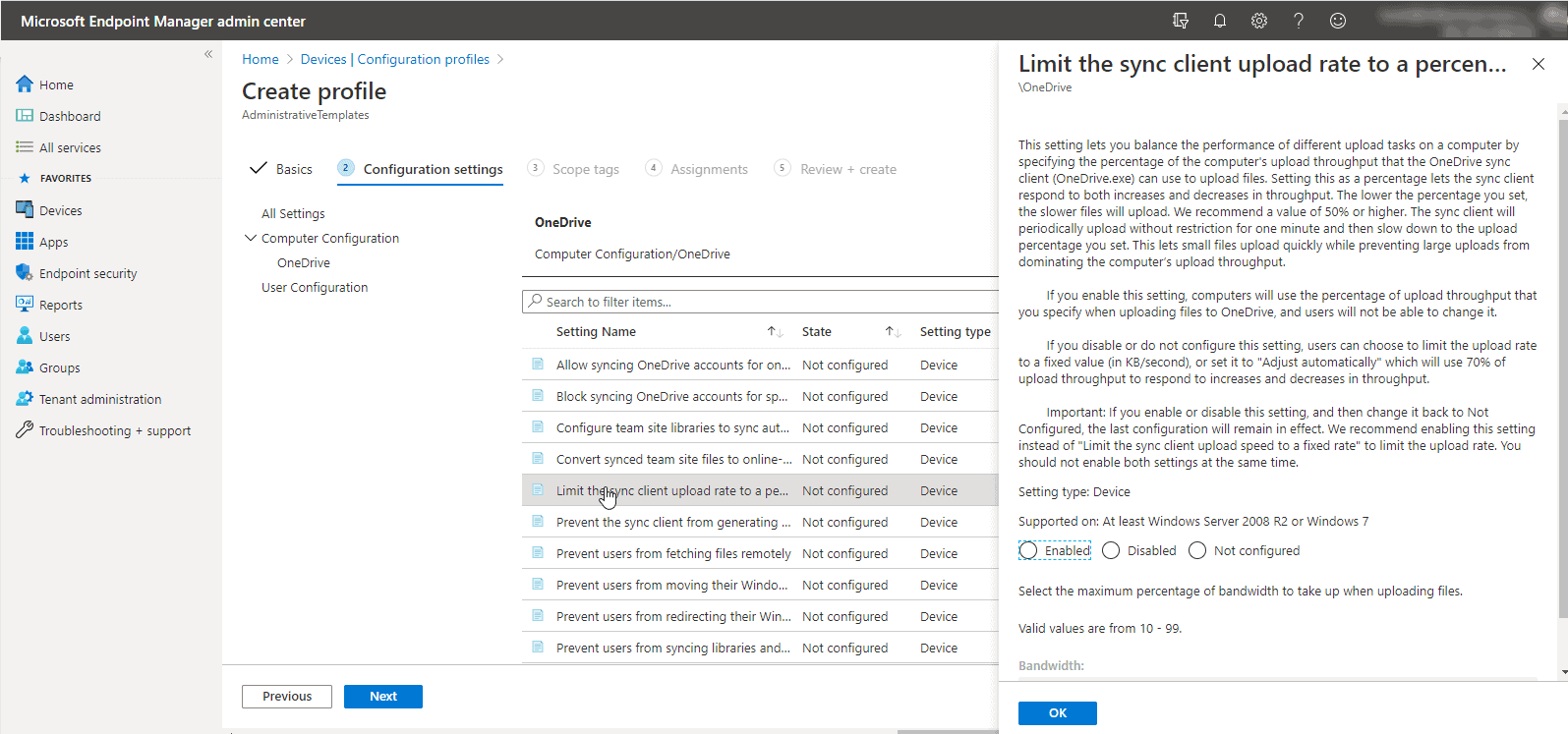Click the scroll down arrow of details panel
The image size is (1568, 734).
pos(1563,672)
